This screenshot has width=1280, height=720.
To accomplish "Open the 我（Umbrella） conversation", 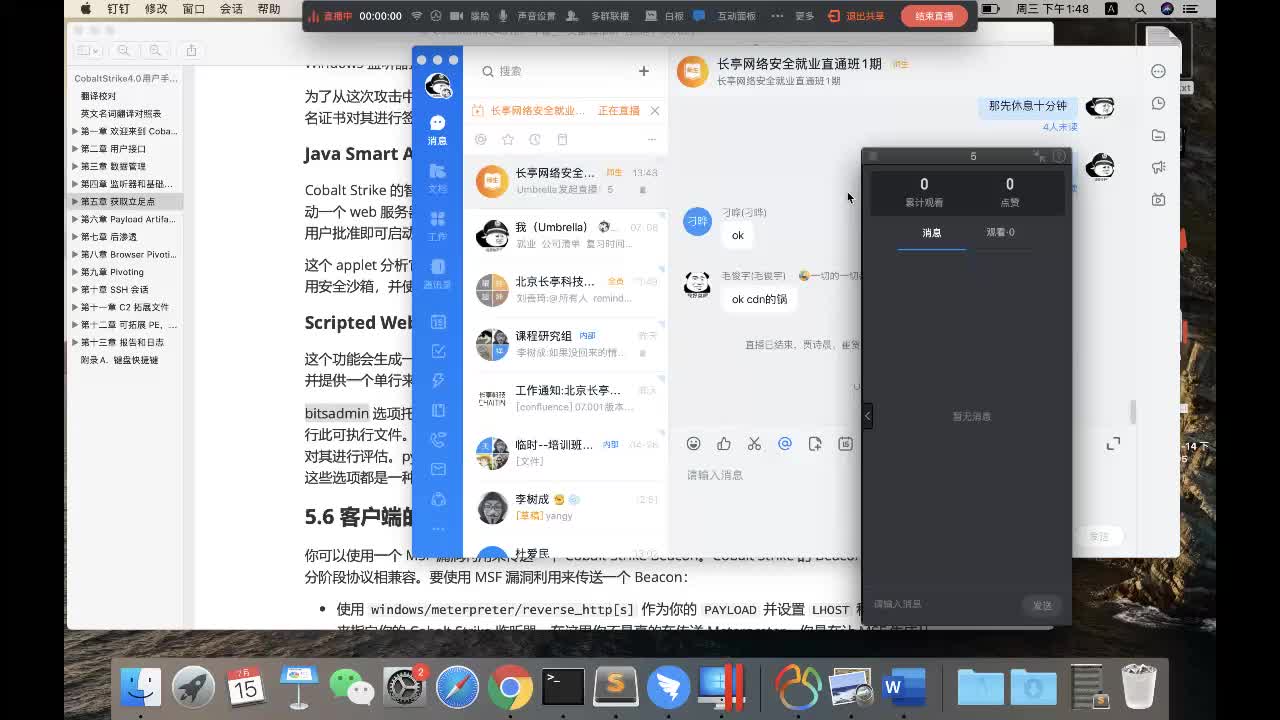I will click(565, 235).
